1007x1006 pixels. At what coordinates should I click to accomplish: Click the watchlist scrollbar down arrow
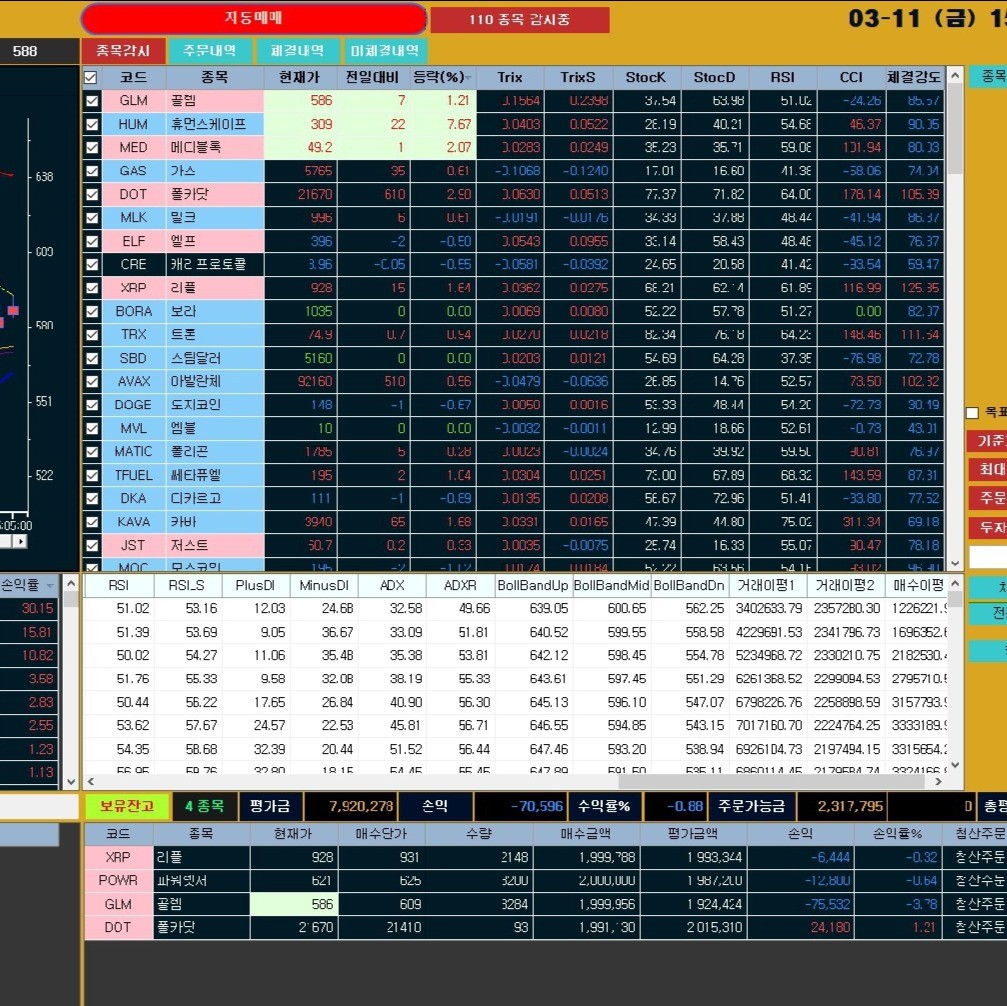[x=954, y=563]
